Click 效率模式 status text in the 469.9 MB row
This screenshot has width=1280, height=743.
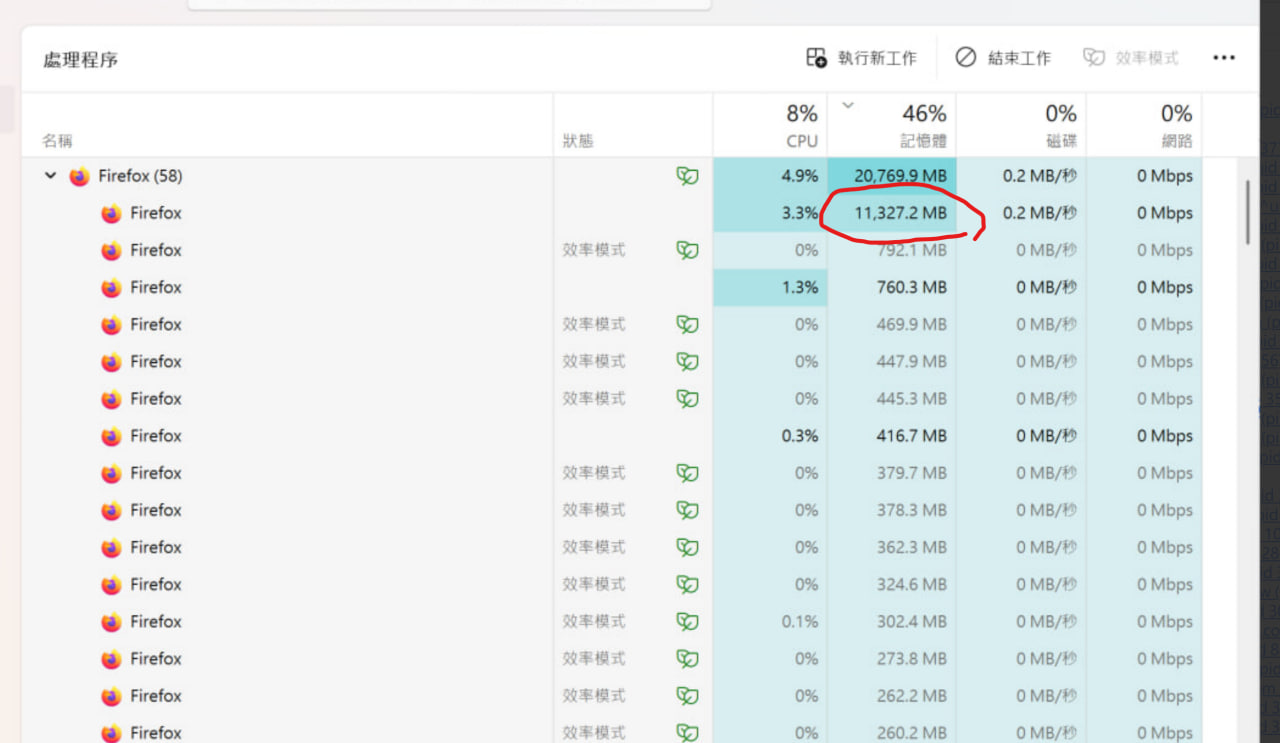click(x=593, y=324)
